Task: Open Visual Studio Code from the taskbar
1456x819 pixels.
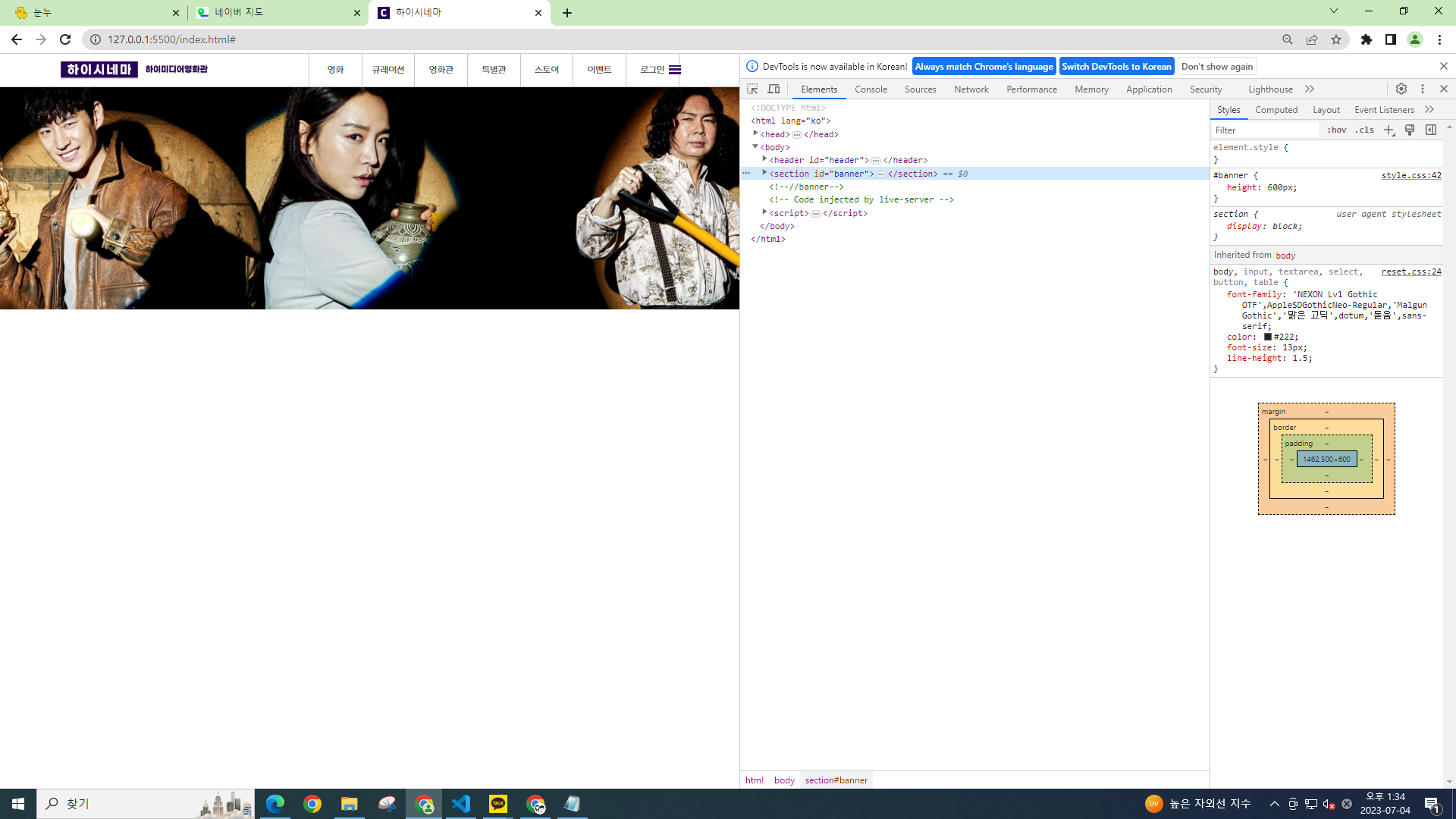Action: tap(461, 804)
